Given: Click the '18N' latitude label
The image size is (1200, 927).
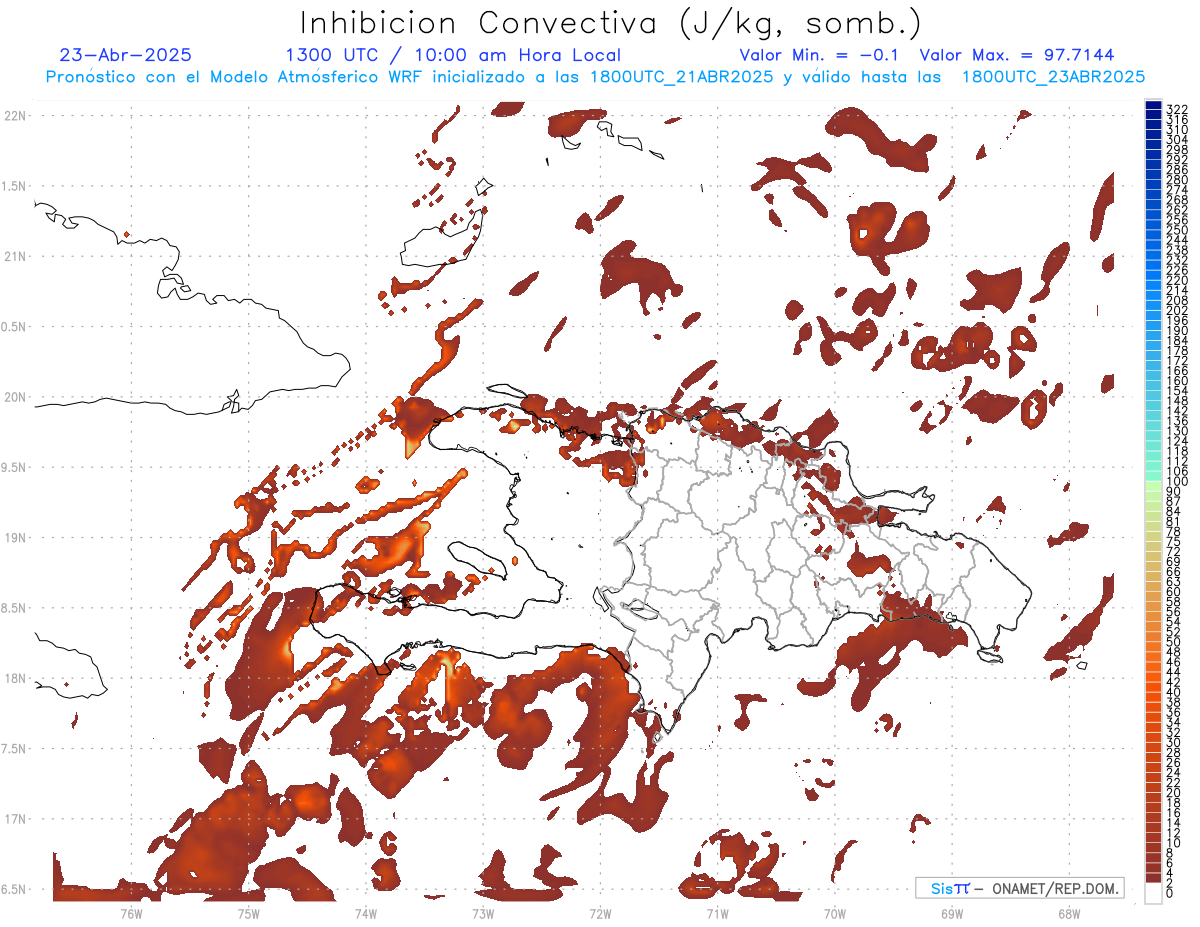Looking at the screenshot, I should [14, 678].
